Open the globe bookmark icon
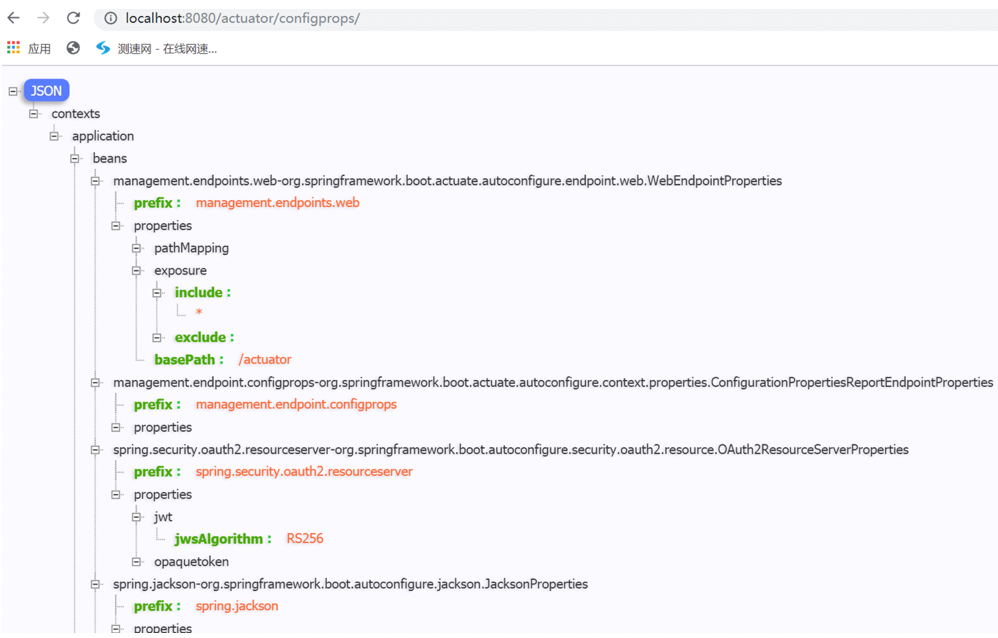The width and height of the screenshot is (998, 638). pos(73,48)
